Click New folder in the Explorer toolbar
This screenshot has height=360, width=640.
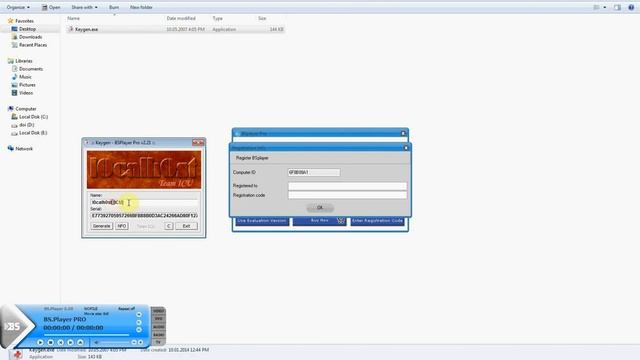[141, 7]
